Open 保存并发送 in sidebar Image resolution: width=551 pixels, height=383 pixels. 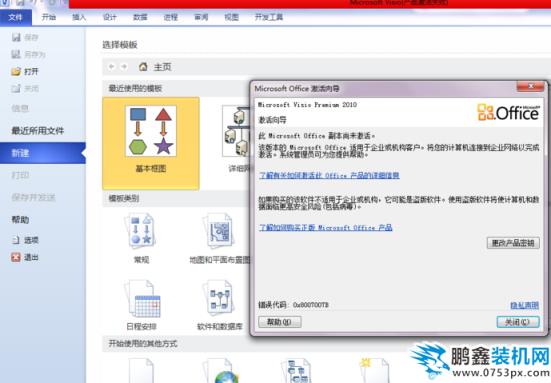(33, 197)
